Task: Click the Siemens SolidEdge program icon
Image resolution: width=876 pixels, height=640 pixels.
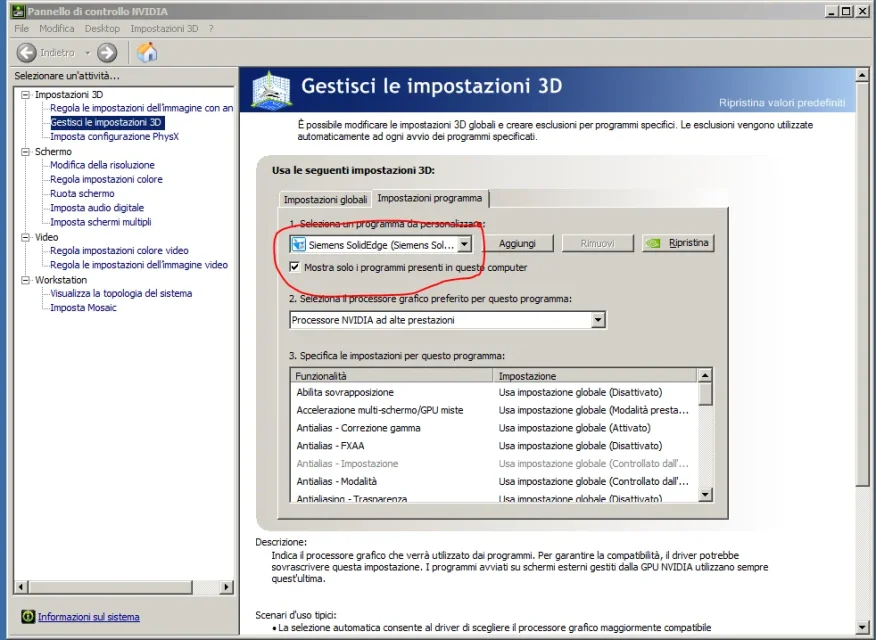Action: click(298, 244)
